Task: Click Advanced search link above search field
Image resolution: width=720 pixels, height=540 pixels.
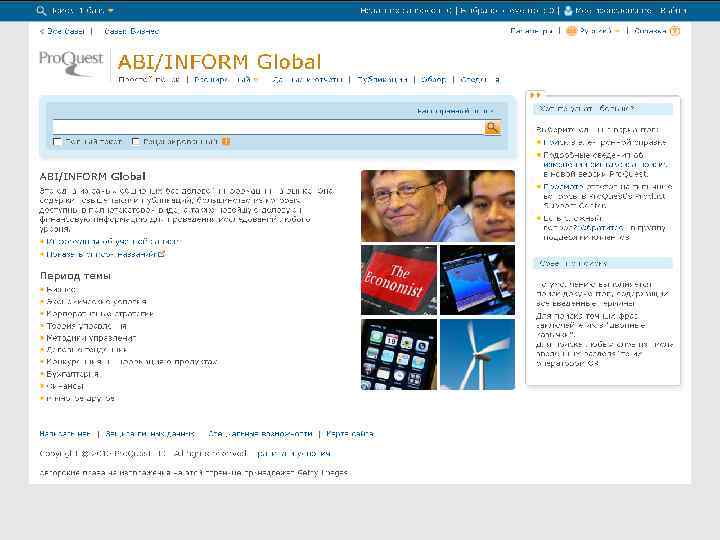Action: click(x=454, y=111)
